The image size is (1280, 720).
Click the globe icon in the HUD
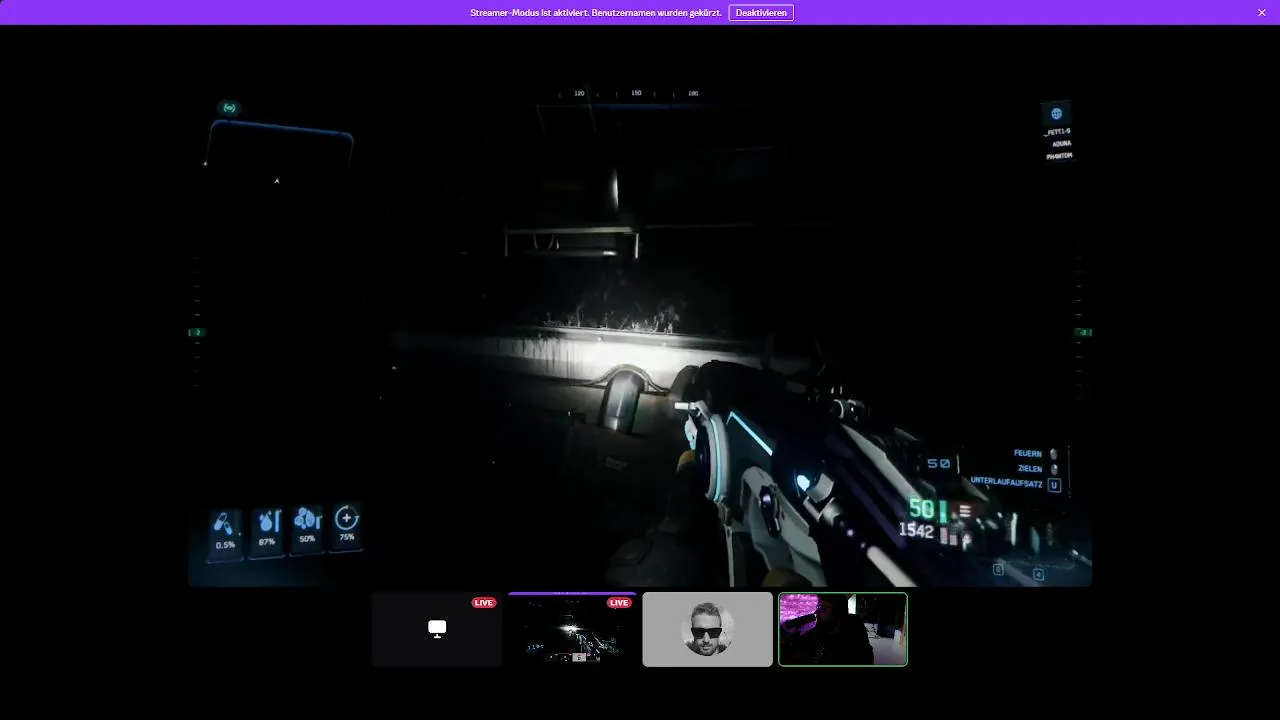pyautogui.click(x=1056, y=114)
